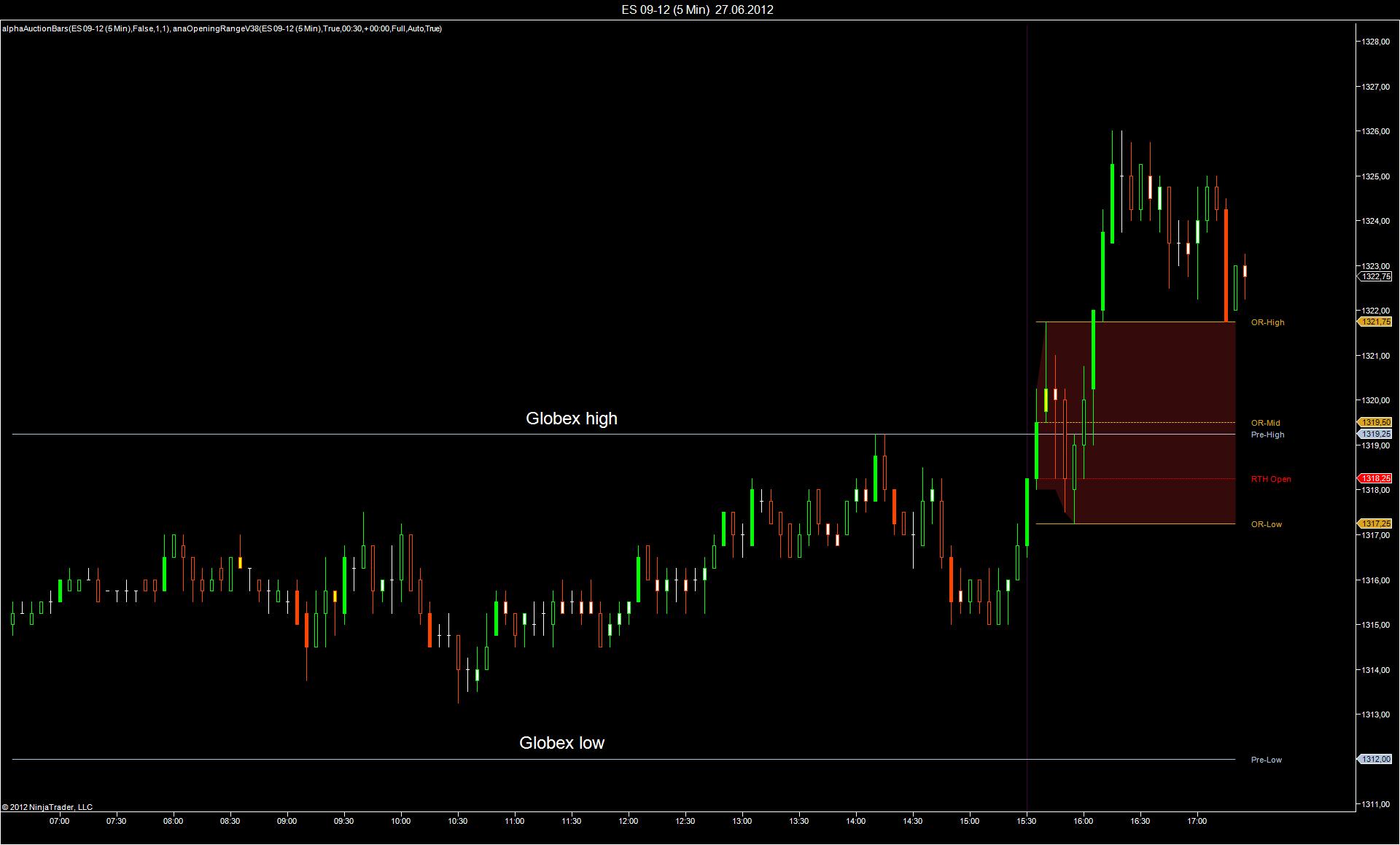Click current price marker 1322,75
Viewport: 1400px width, 845px height.
click(1375, 276)
